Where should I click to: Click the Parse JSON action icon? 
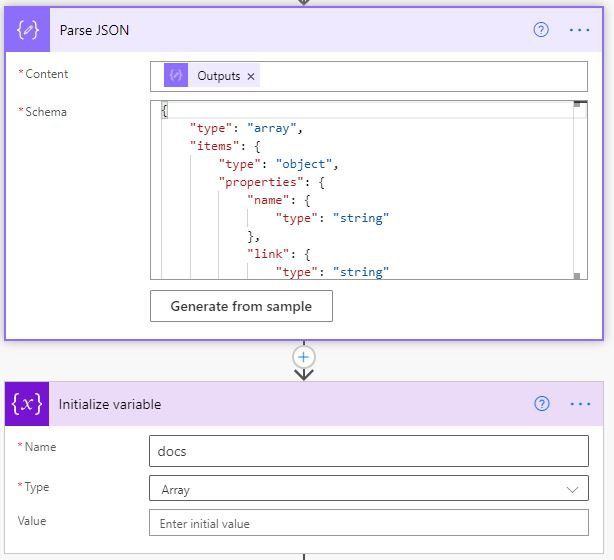27,30
